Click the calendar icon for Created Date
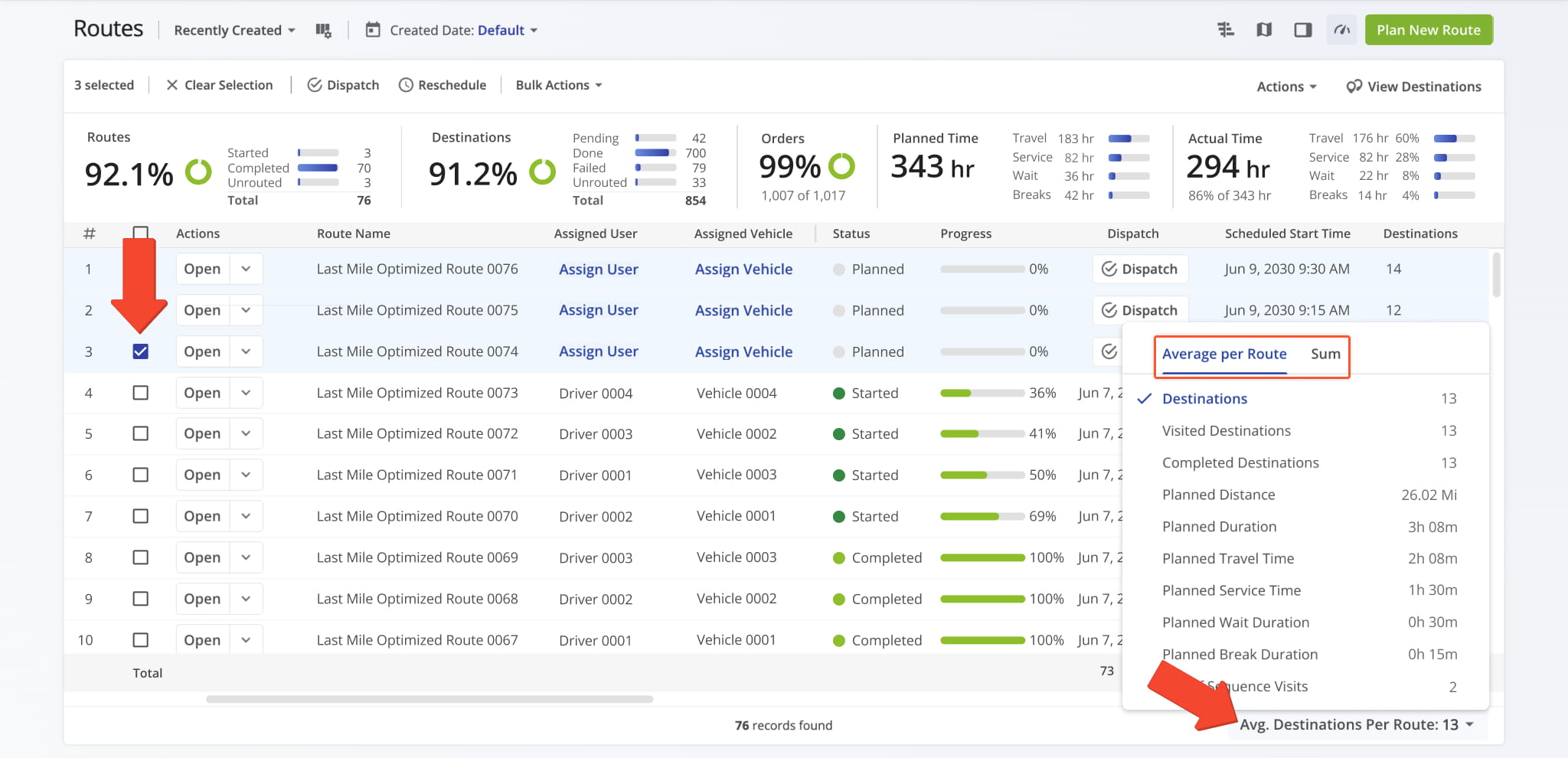 click(373, 31)
